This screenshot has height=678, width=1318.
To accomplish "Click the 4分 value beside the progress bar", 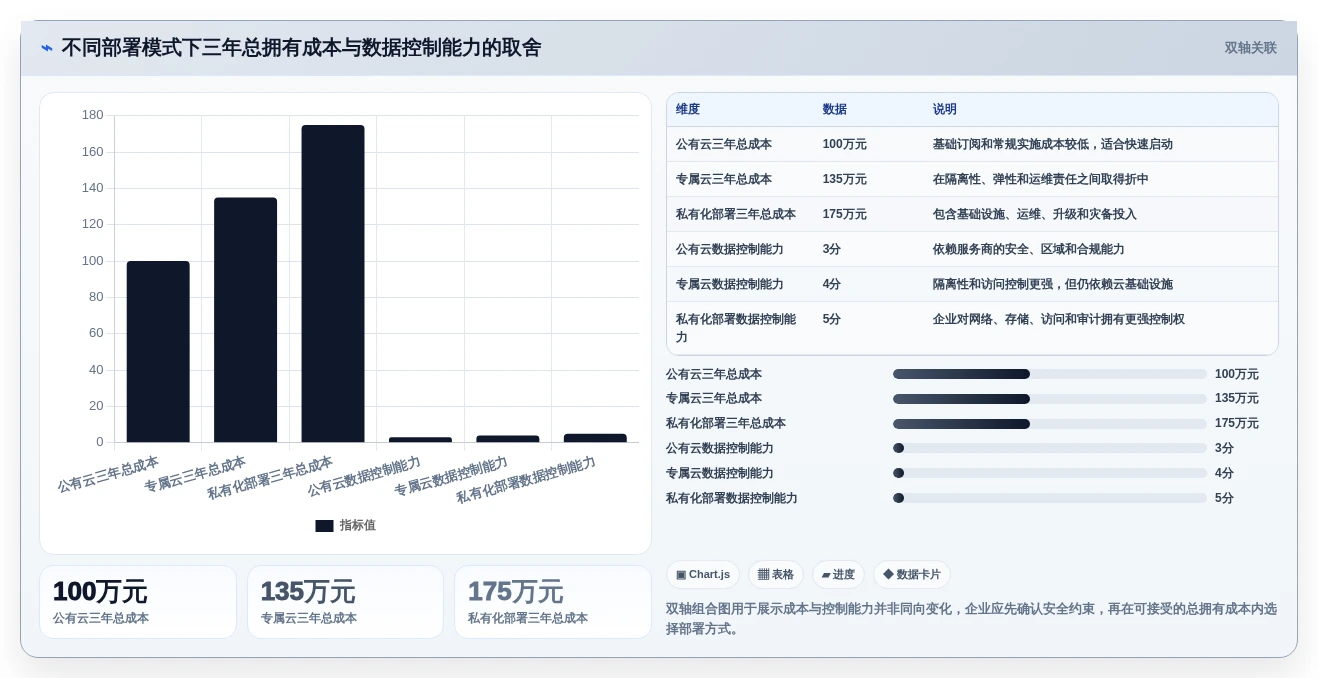I will [x=1224, y=473].
